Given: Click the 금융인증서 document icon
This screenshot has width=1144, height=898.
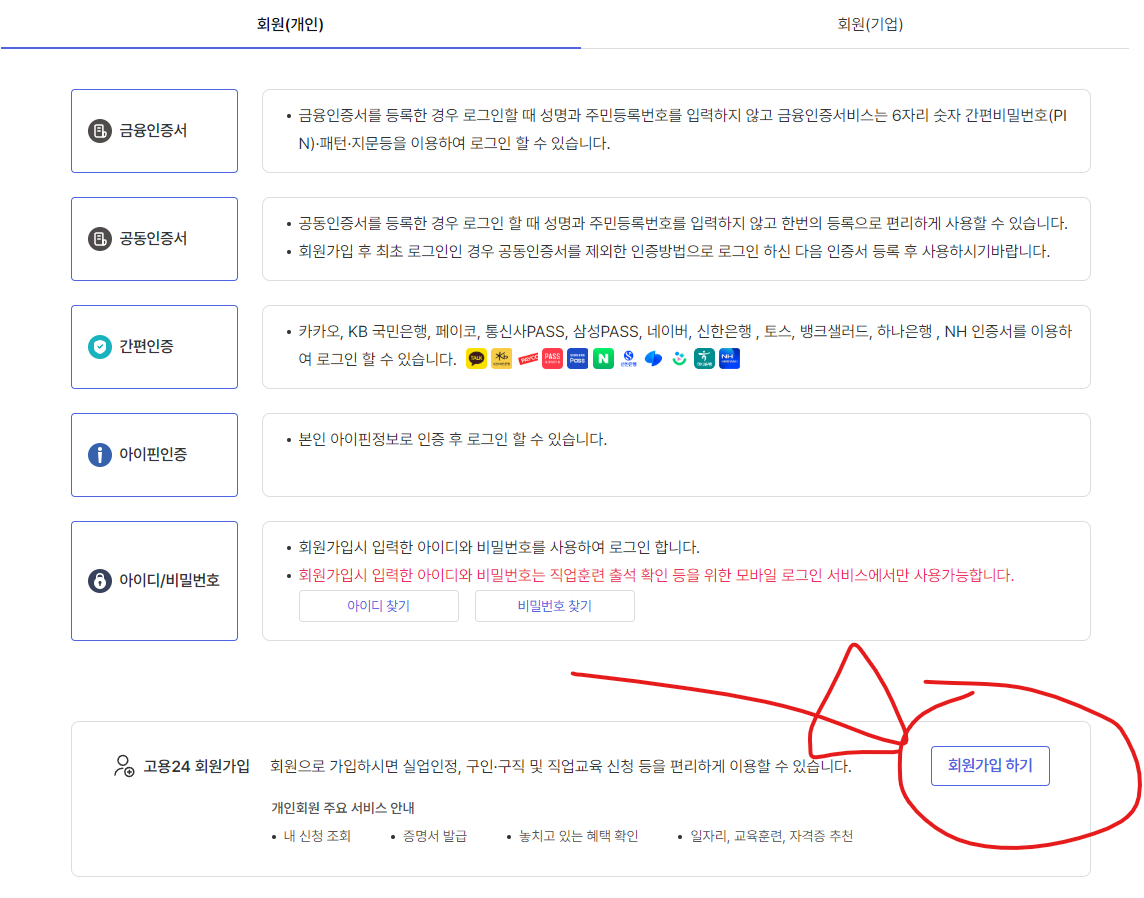Looking at the screenshot, I should 99,131.
